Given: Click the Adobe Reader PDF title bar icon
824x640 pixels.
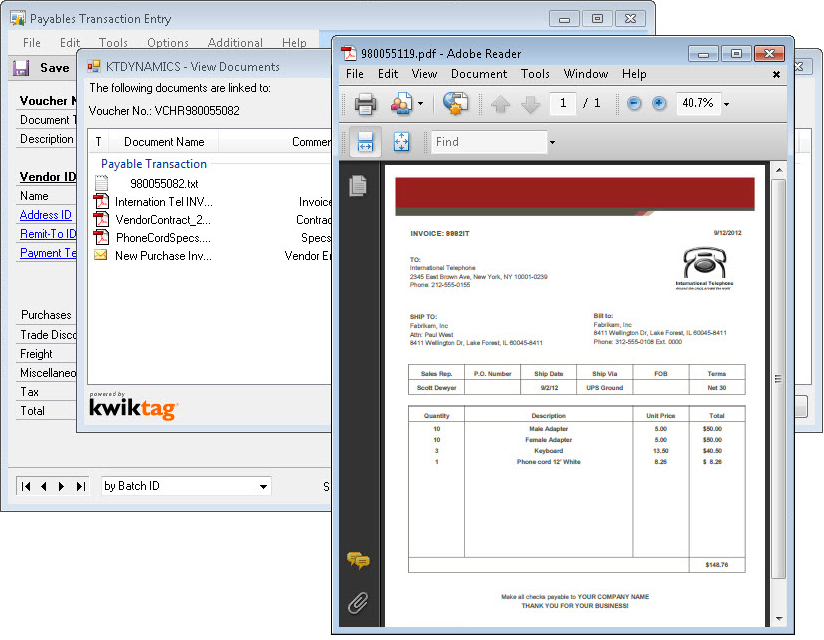Looking at the screenshot, I should point(348,54).
